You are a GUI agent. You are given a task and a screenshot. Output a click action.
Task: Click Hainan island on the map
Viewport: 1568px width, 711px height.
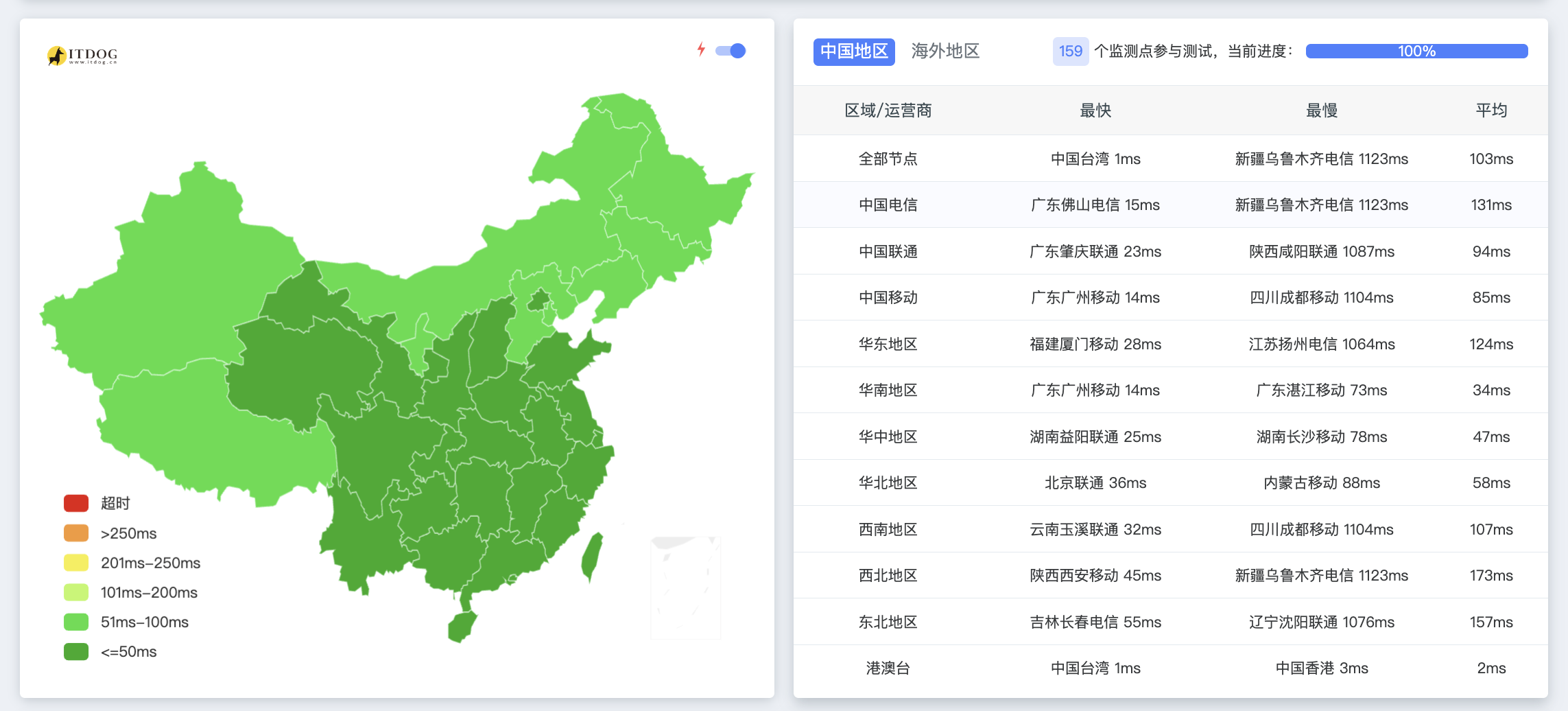(462, 626)
